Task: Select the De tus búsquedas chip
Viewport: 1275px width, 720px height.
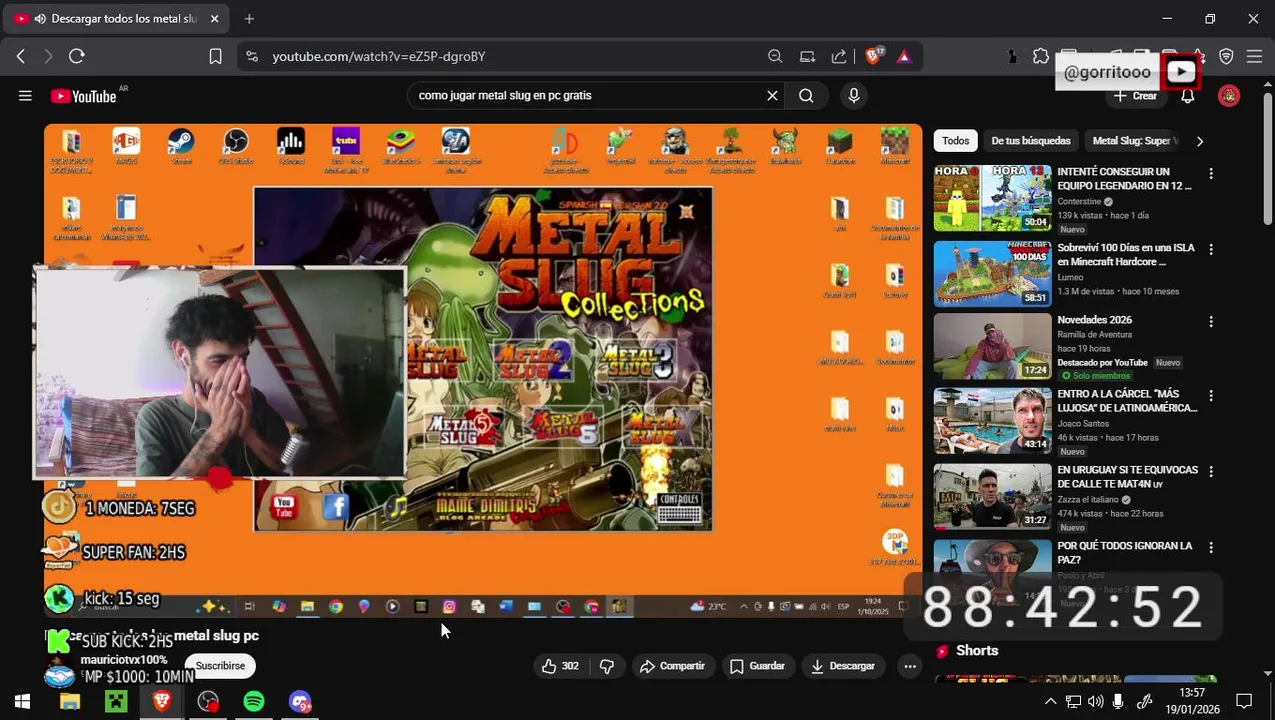Action: click(1031, 141)
